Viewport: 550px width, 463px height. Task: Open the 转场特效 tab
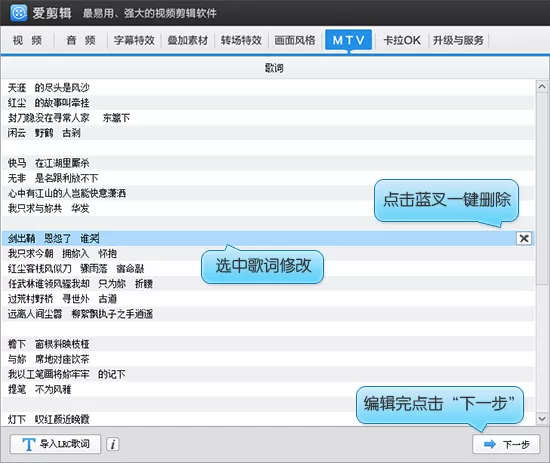[242, 40]
